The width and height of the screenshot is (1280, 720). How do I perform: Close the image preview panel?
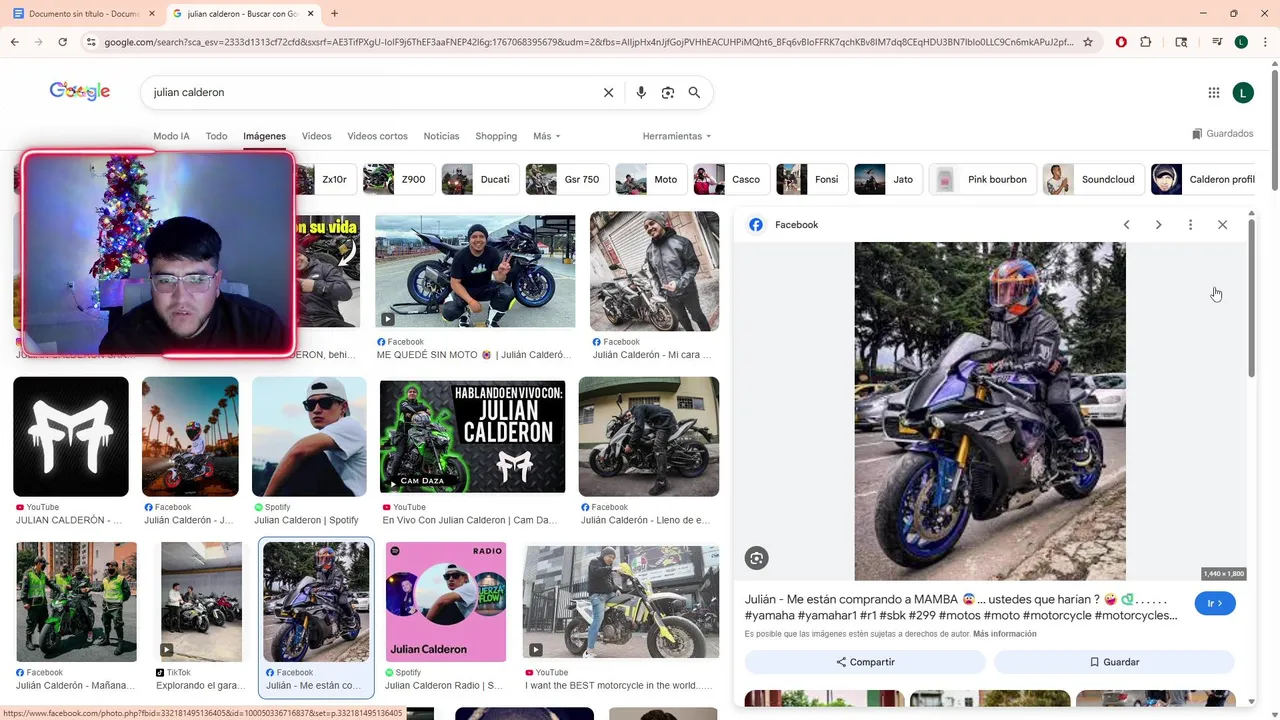point(1222,225)
